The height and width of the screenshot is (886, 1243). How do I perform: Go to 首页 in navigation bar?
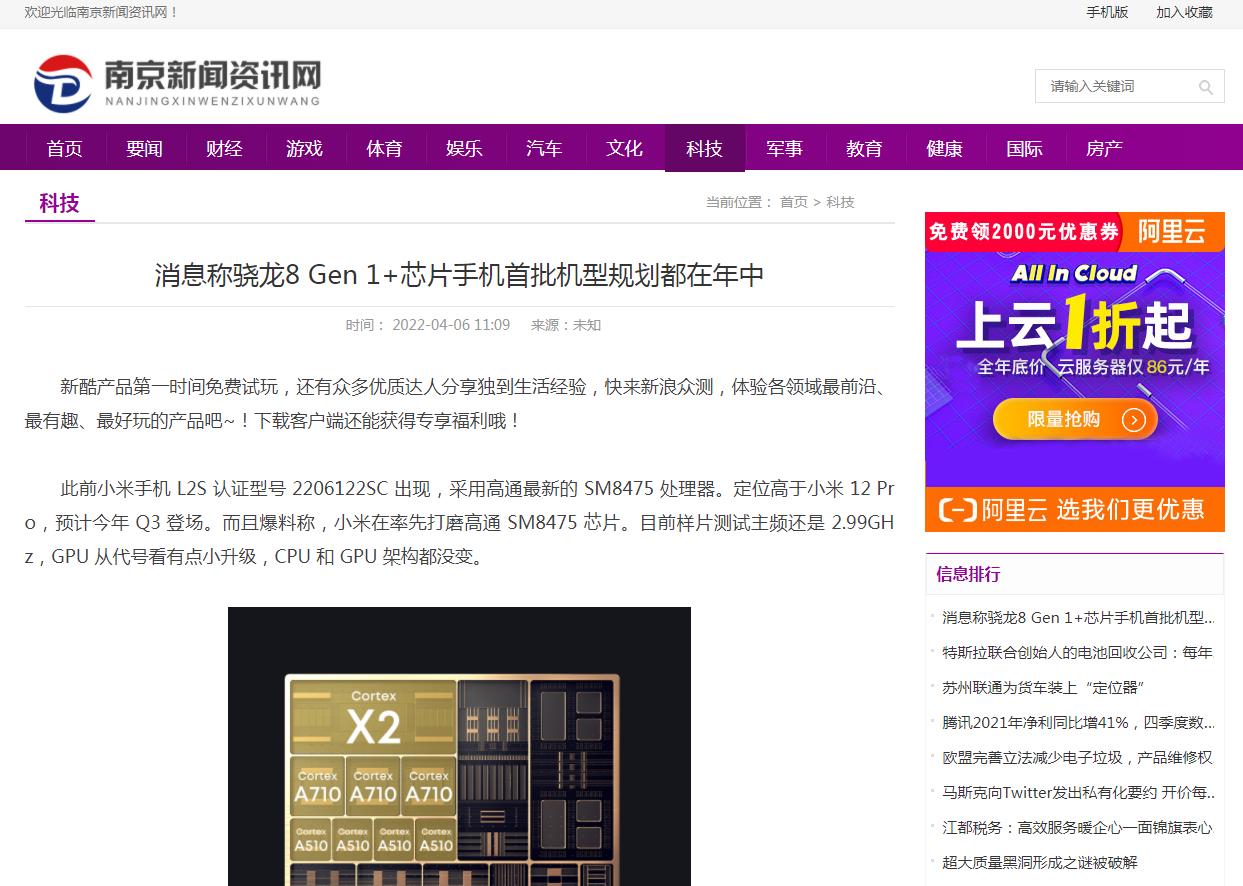coord(65,148)
